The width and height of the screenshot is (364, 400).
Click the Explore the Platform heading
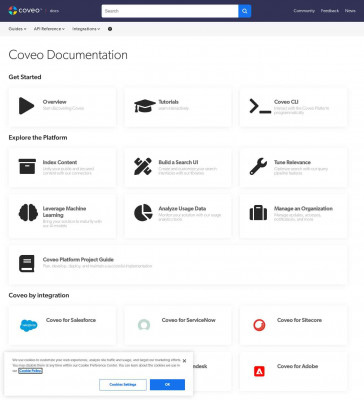38,138
